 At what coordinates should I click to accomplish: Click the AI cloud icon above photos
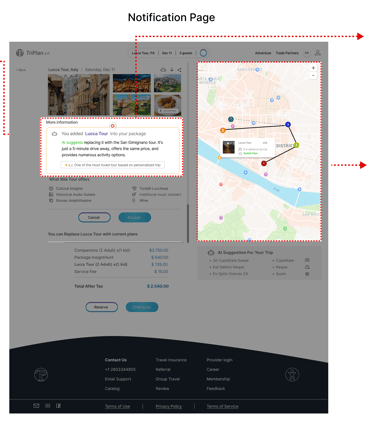tap(163, 70)
